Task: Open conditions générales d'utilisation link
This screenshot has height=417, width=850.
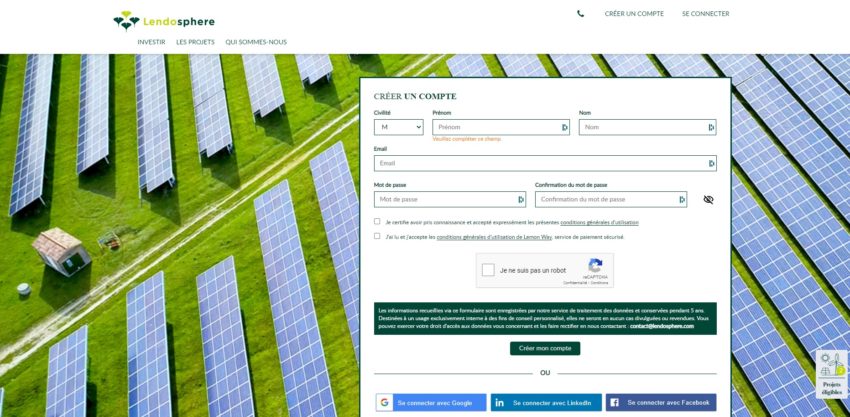Action: (599, 222)
